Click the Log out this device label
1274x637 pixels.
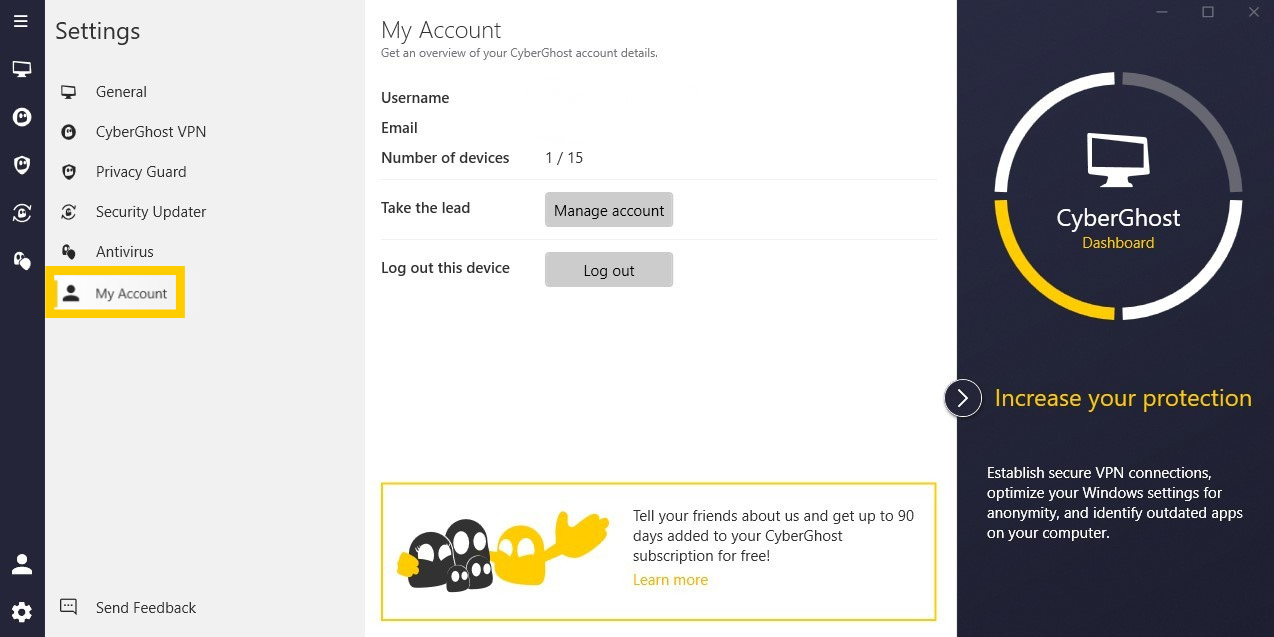445,268
